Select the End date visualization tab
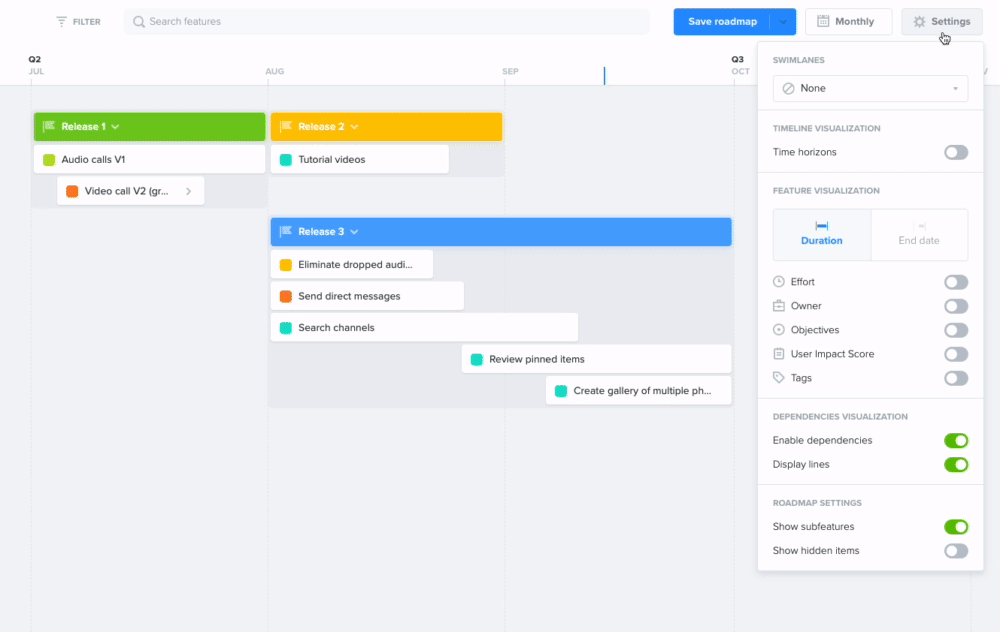The image size is (1000, 632). 919,234
